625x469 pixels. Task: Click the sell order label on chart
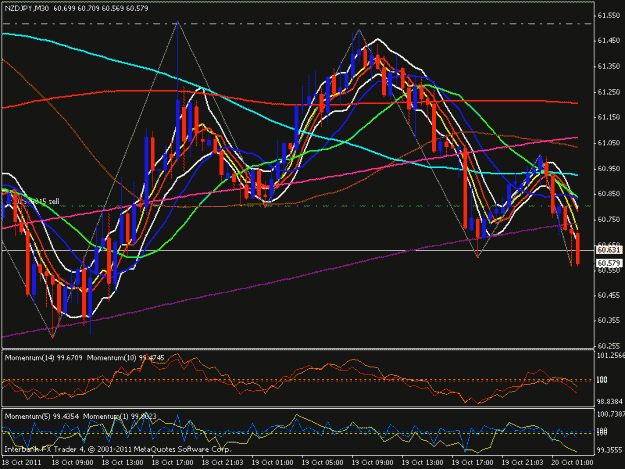click(39, 201)
